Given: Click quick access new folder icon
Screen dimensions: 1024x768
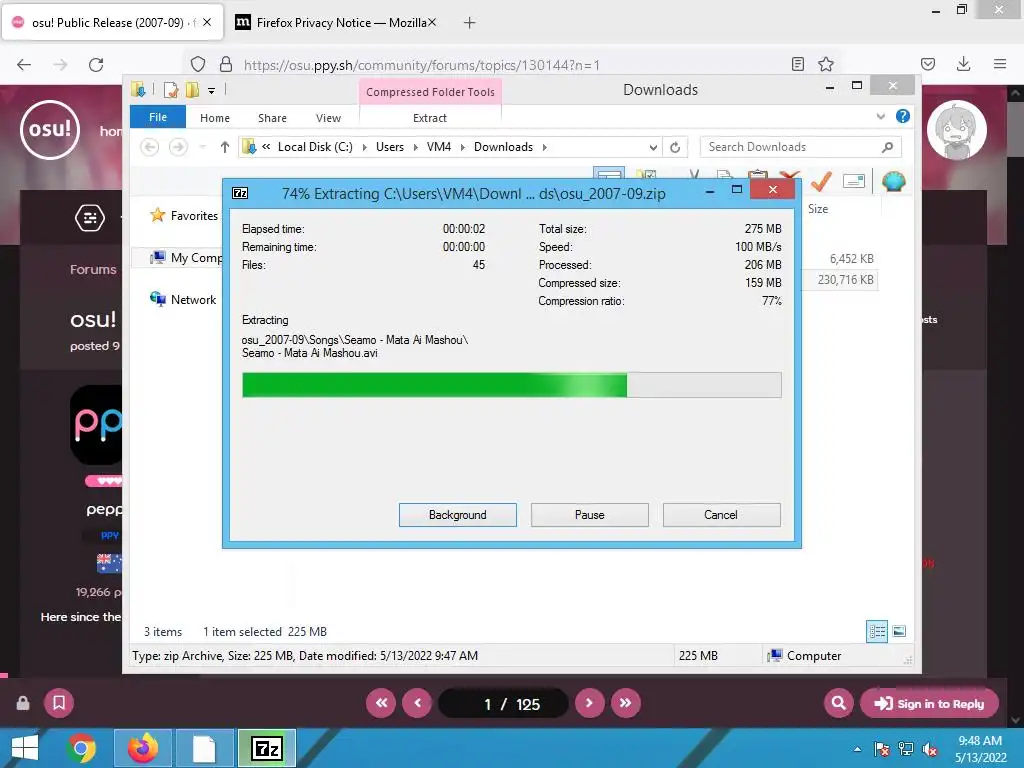Looking at the screenshot, I should [192, 90].
